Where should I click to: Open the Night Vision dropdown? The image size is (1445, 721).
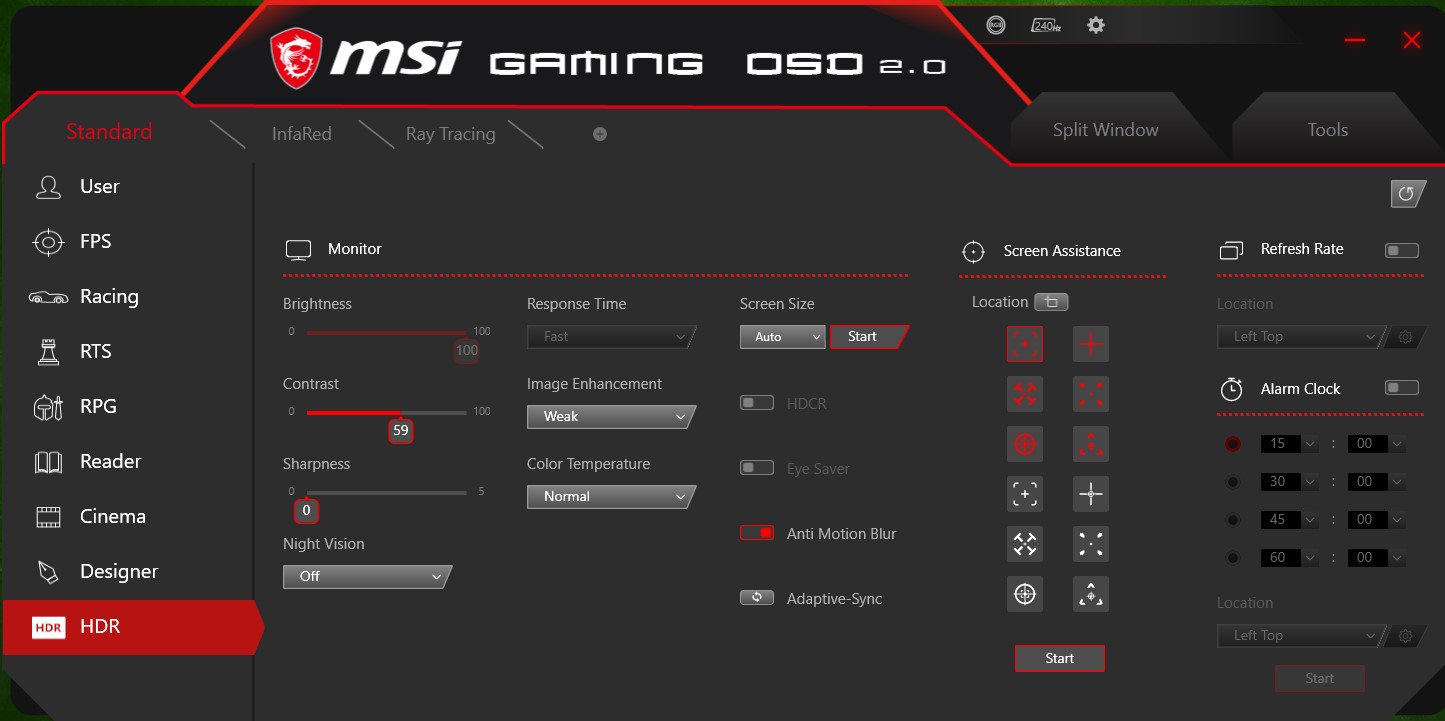[366, 577]
